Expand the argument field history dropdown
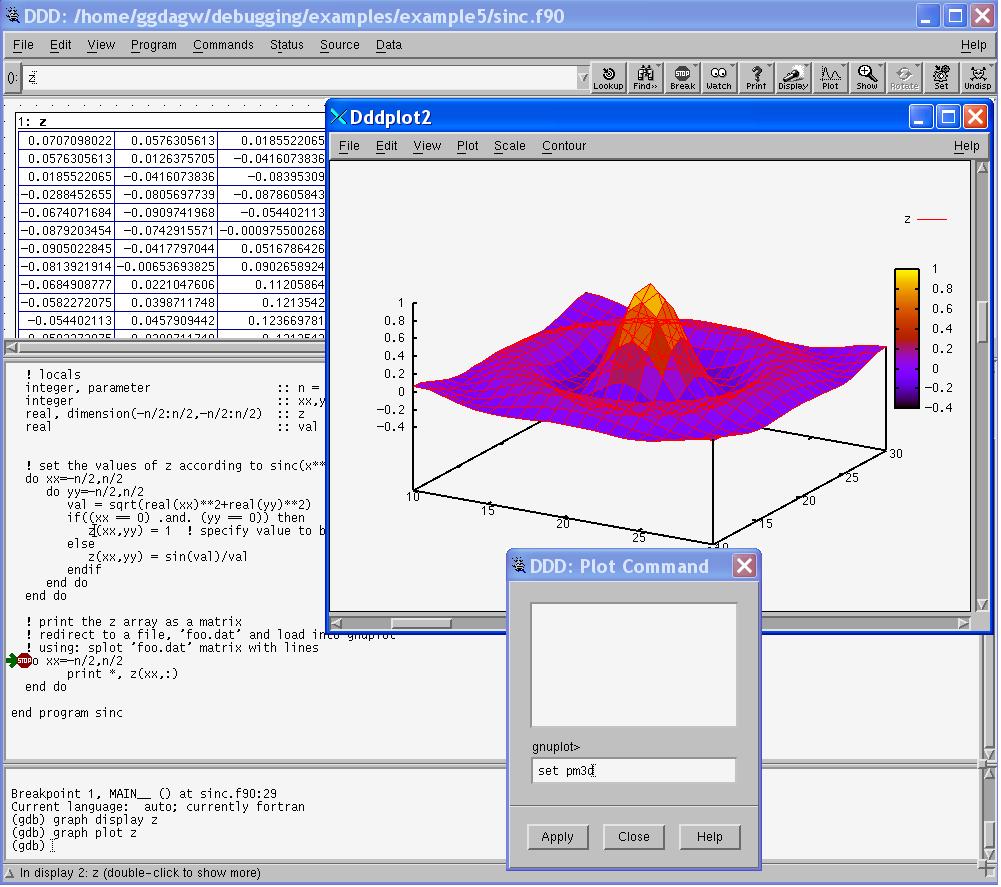The height and width of the screenshot is (887, 1001). (583, 78)
